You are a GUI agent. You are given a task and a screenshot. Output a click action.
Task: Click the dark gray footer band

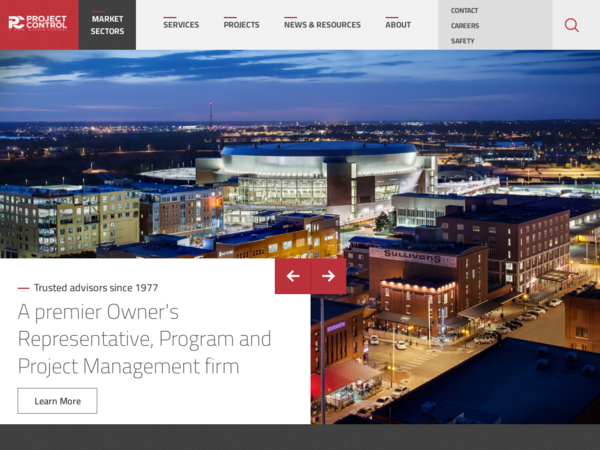(300, 437)
